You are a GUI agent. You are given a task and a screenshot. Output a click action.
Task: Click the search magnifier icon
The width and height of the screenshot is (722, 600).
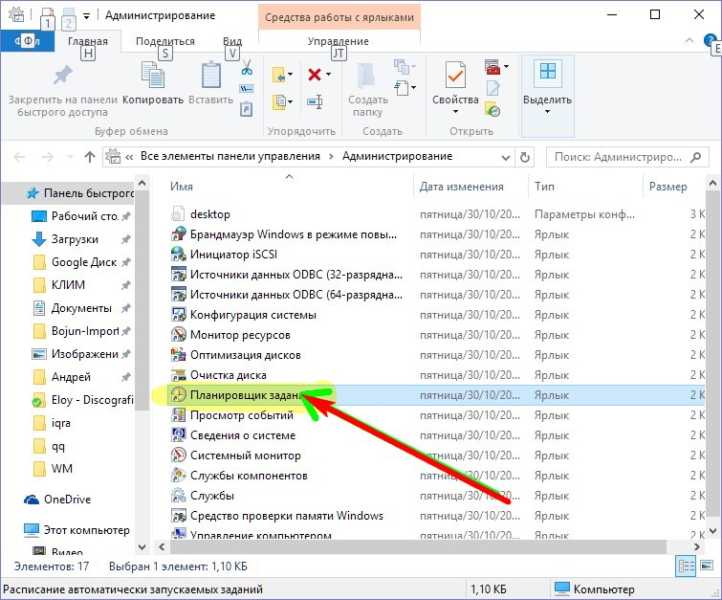coord(695,157)
